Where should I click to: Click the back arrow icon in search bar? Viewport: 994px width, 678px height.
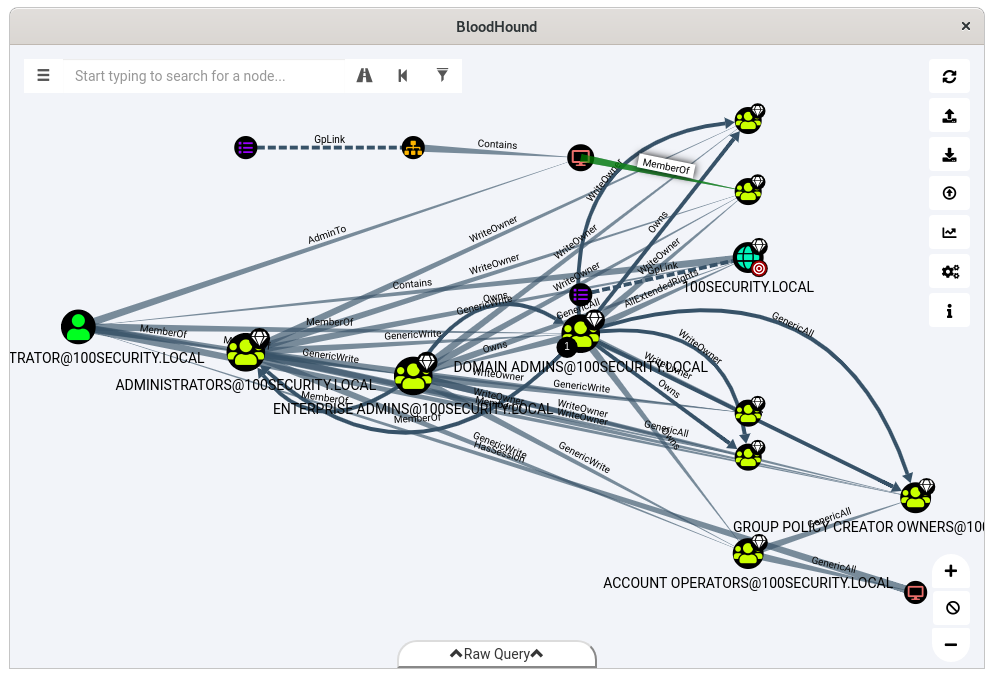click(x=403, y=75)
